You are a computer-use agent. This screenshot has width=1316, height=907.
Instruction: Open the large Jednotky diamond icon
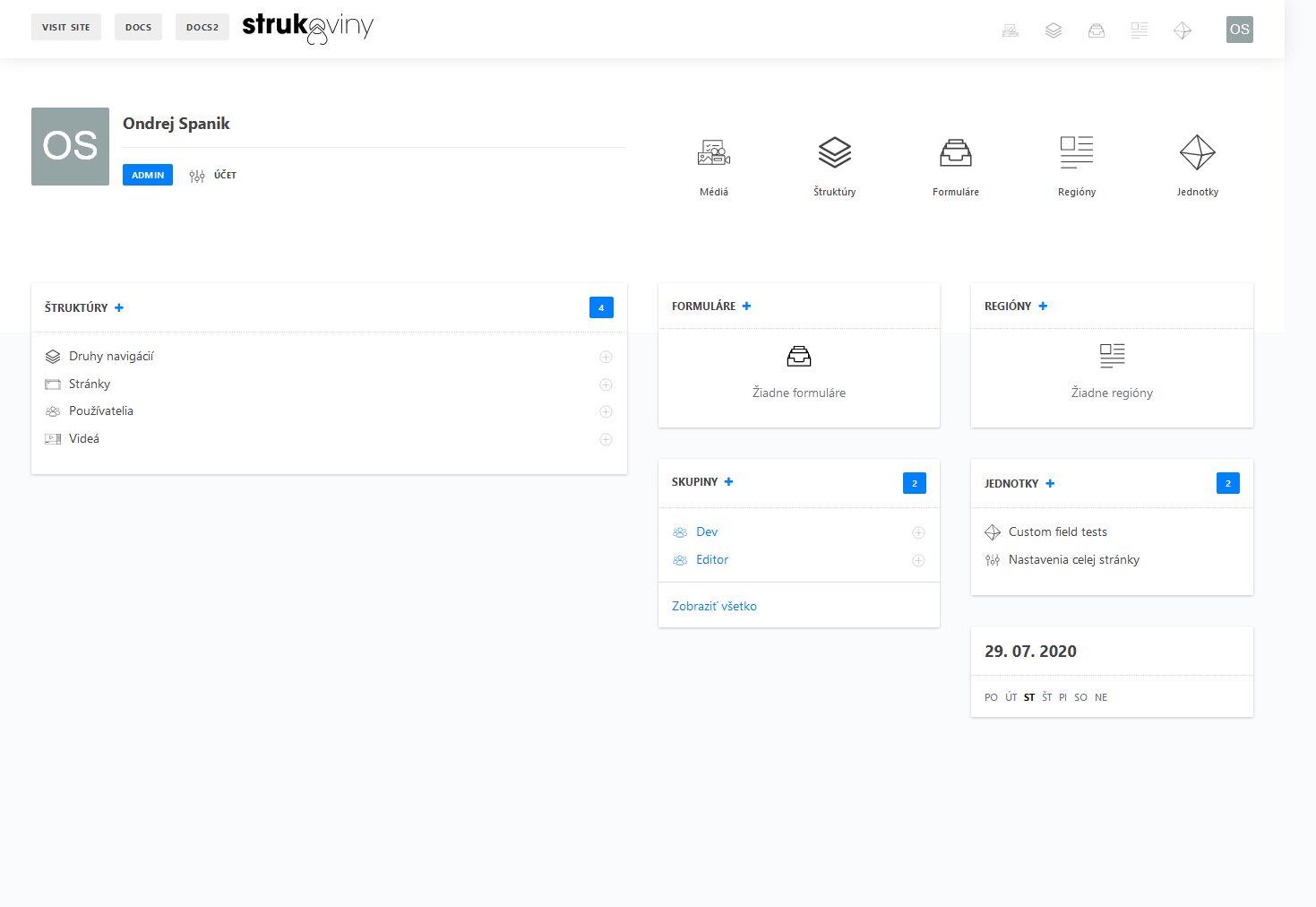coord(1198,153)
